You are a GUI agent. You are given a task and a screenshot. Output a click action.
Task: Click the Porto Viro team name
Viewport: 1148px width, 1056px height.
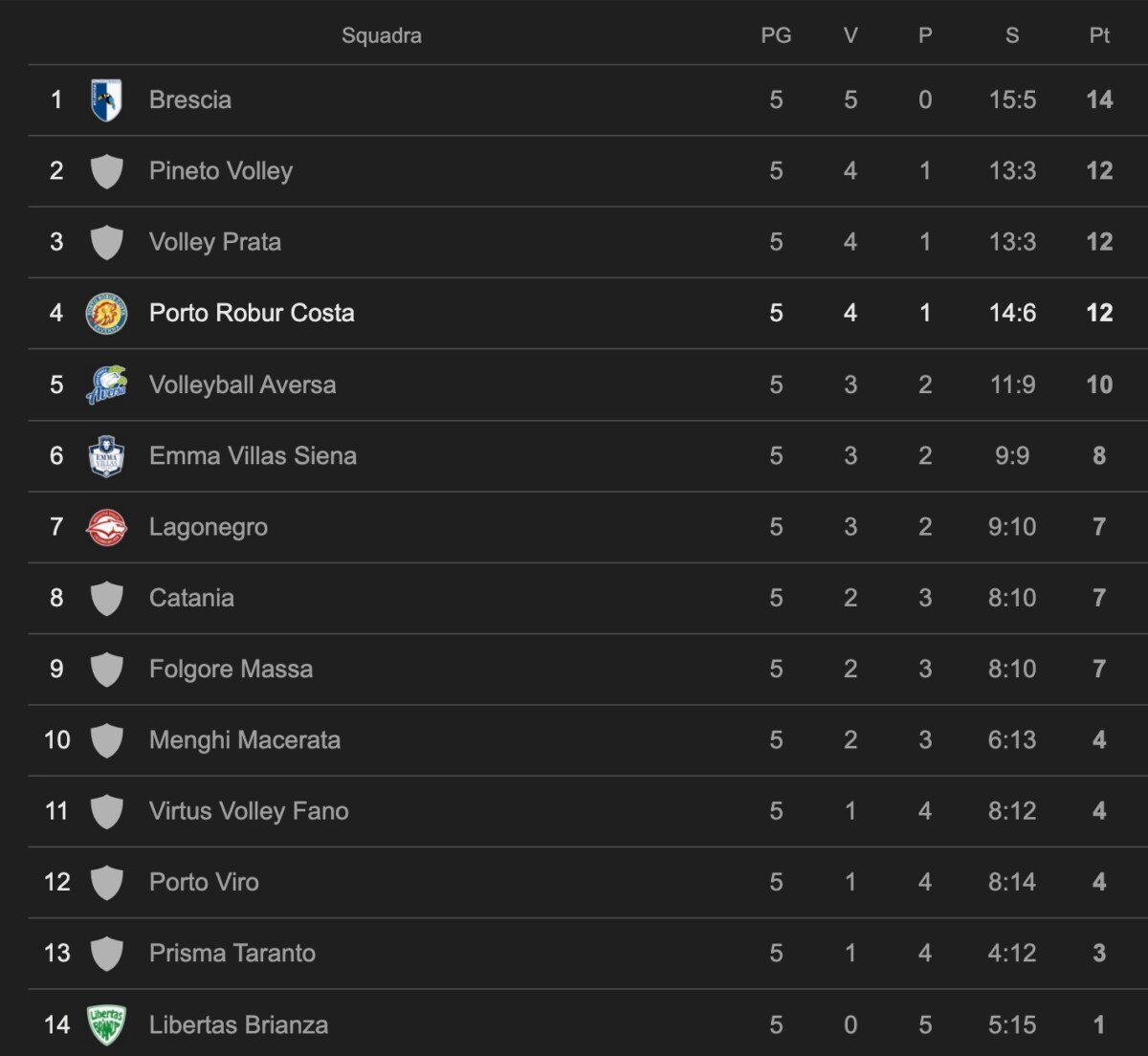pyautogui.click(x=204, y=882)
